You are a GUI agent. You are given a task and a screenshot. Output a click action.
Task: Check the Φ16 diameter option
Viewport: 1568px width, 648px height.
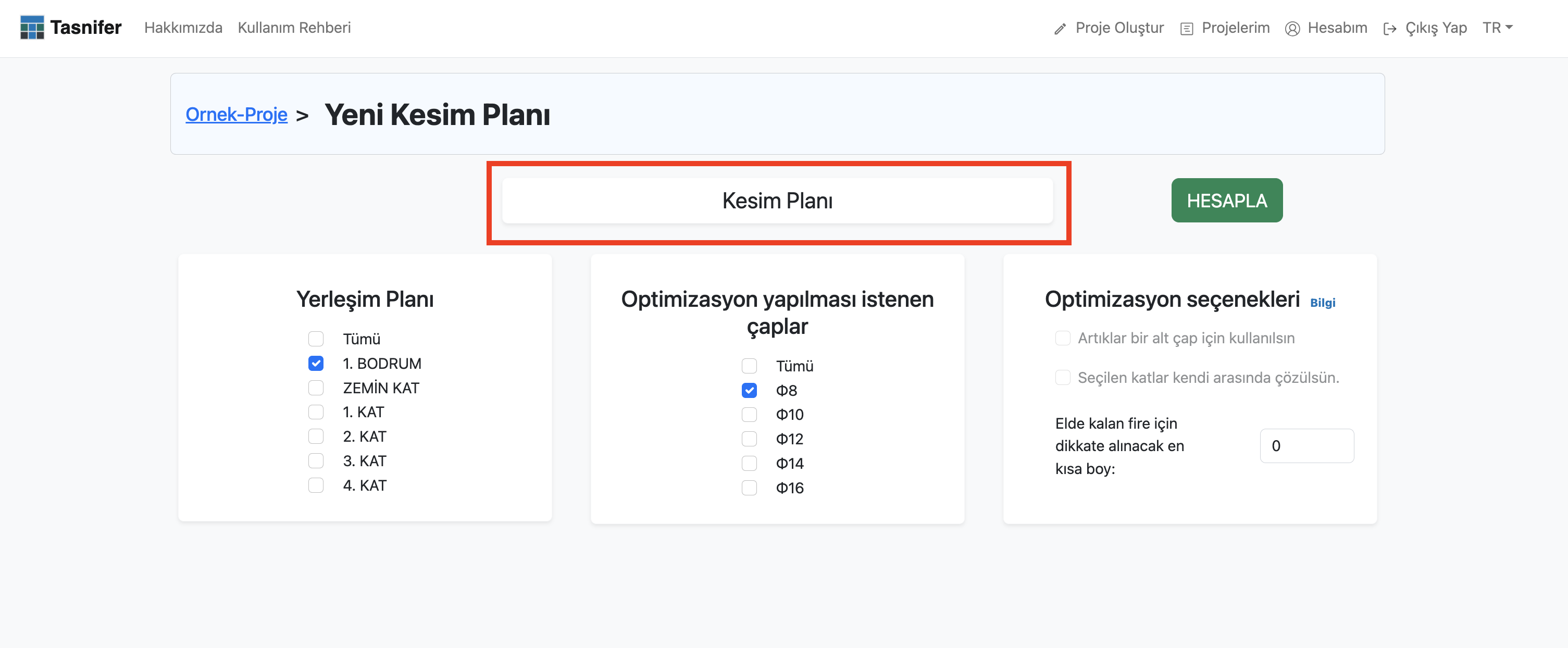click(749, 488)
